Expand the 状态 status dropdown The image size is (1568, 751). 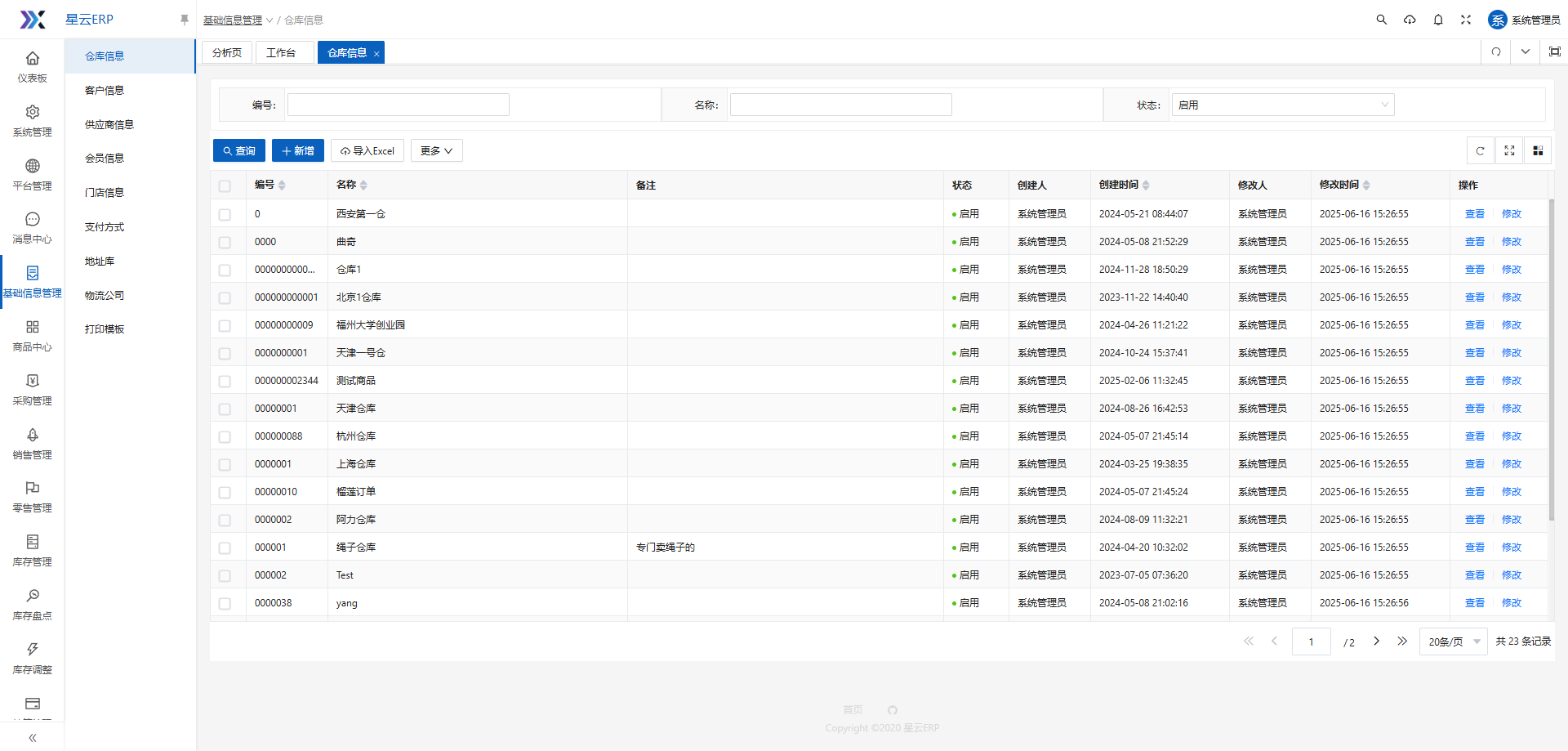tap(1282, 105)
